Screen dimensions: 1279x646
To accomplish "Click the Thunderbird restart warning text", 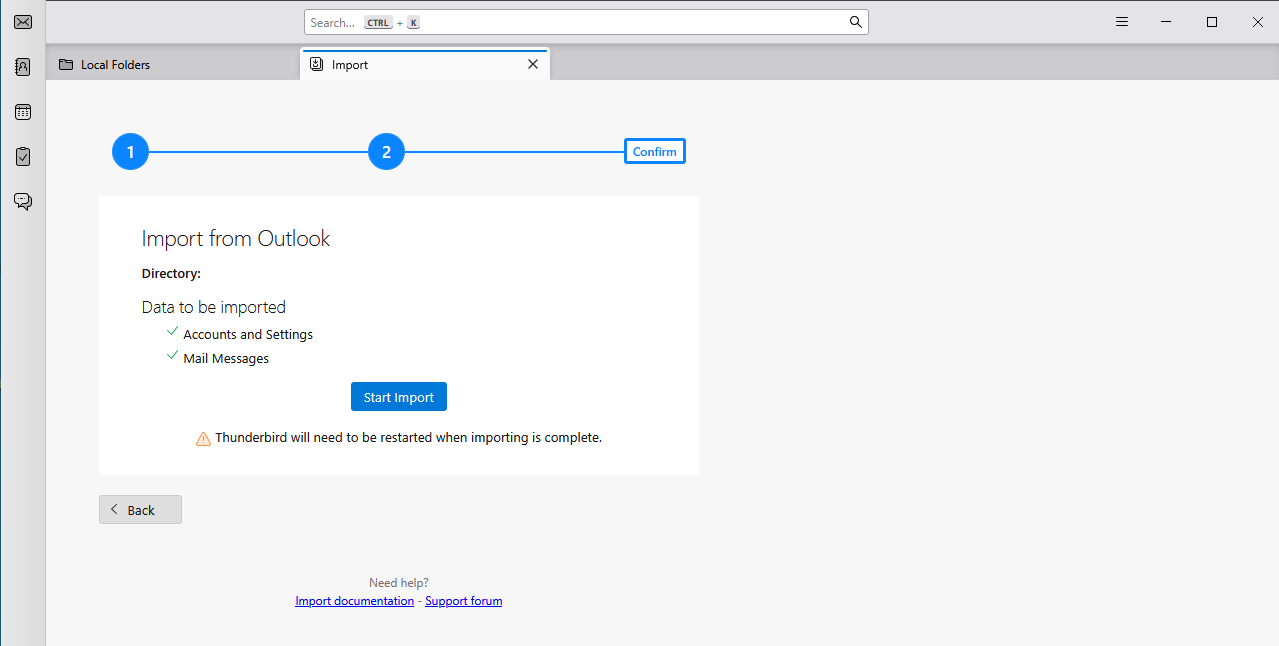I will tap(408, 437).
